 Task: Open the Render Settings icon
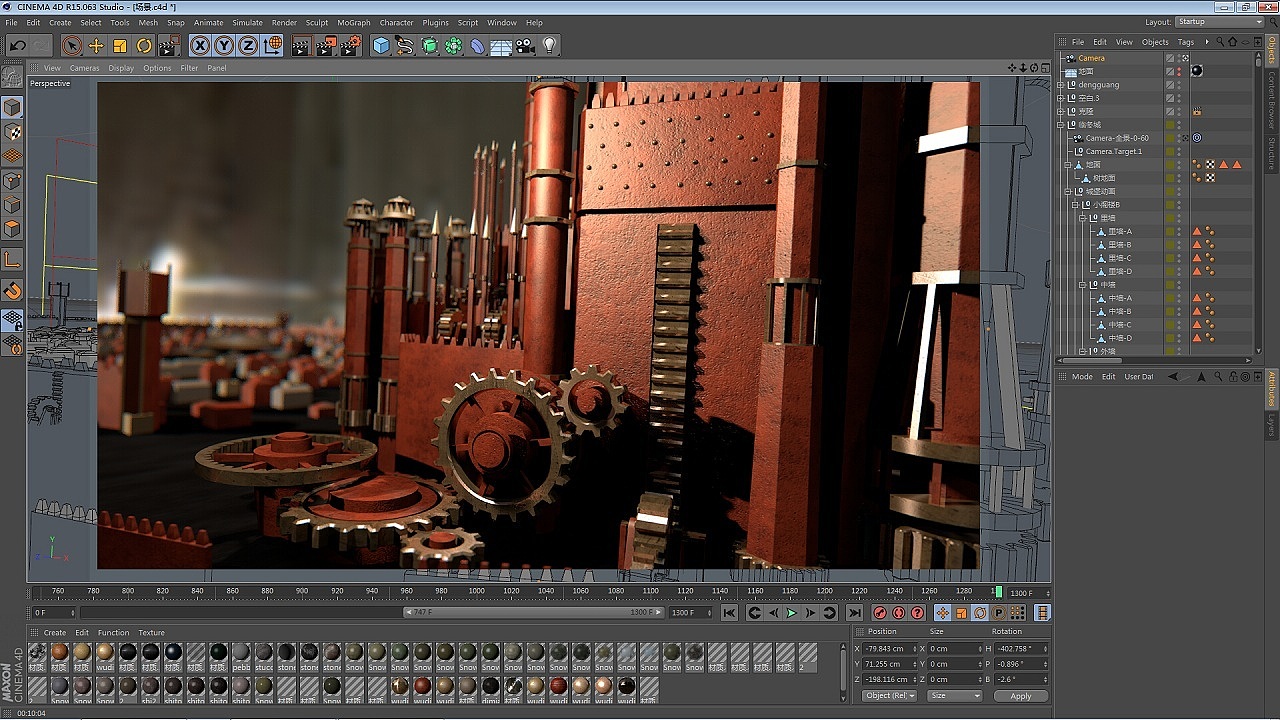point(350,45)
